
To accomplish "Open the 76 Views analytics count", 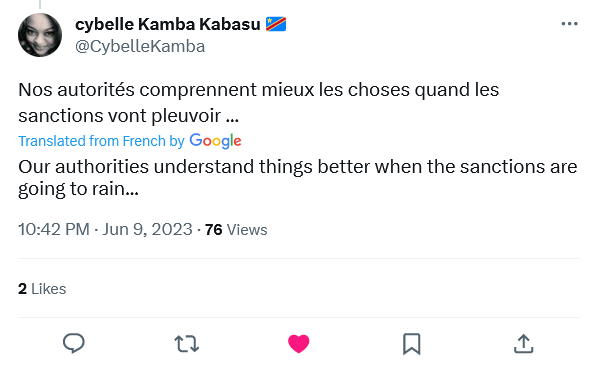I will 236,230.
